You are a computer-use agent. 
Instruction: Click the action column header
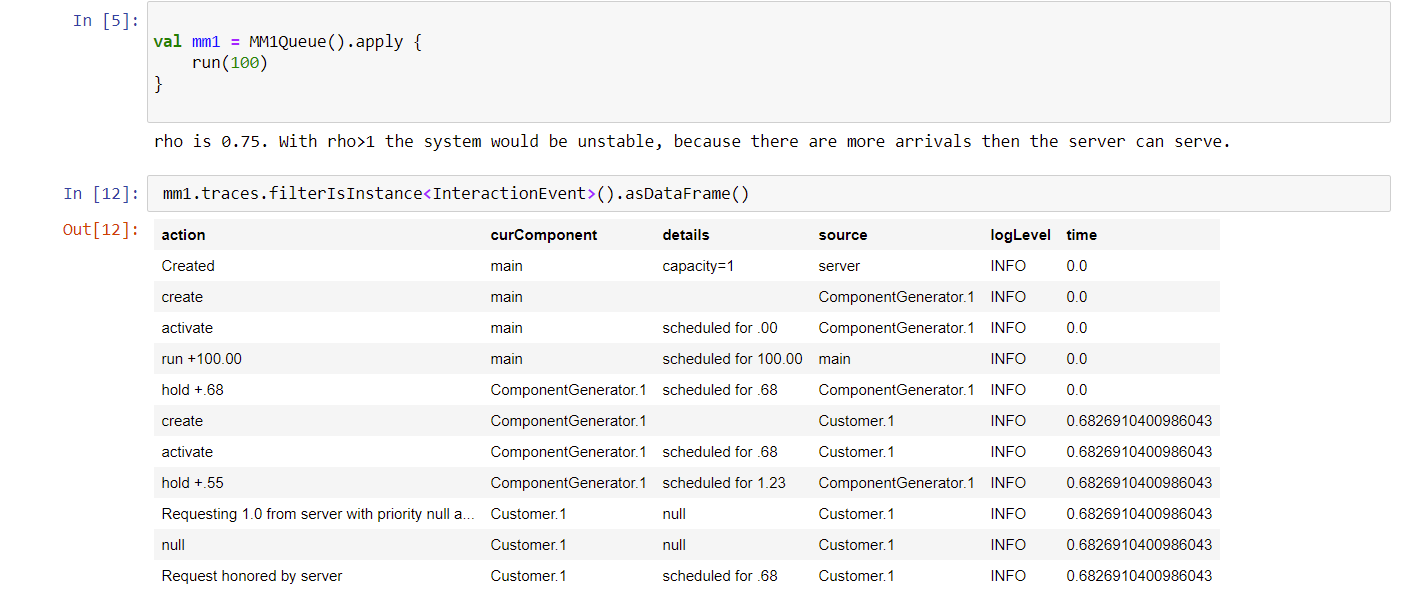(183, 235)
